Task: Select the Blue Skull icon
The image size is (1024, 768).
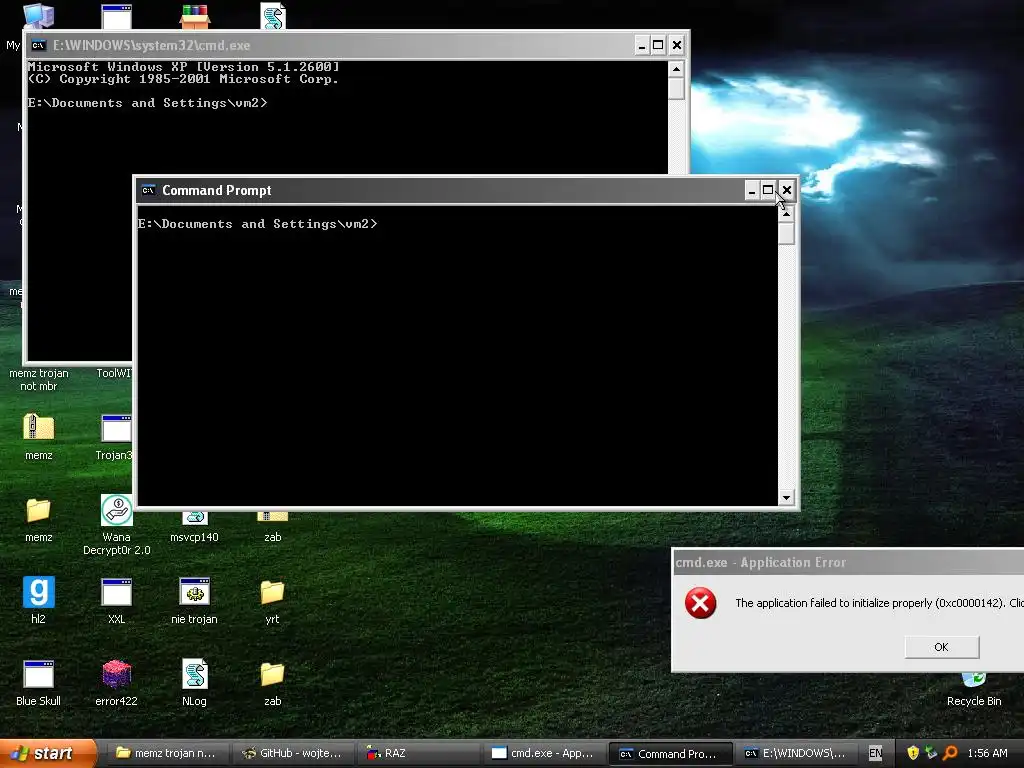Action: tap(39, 674)
